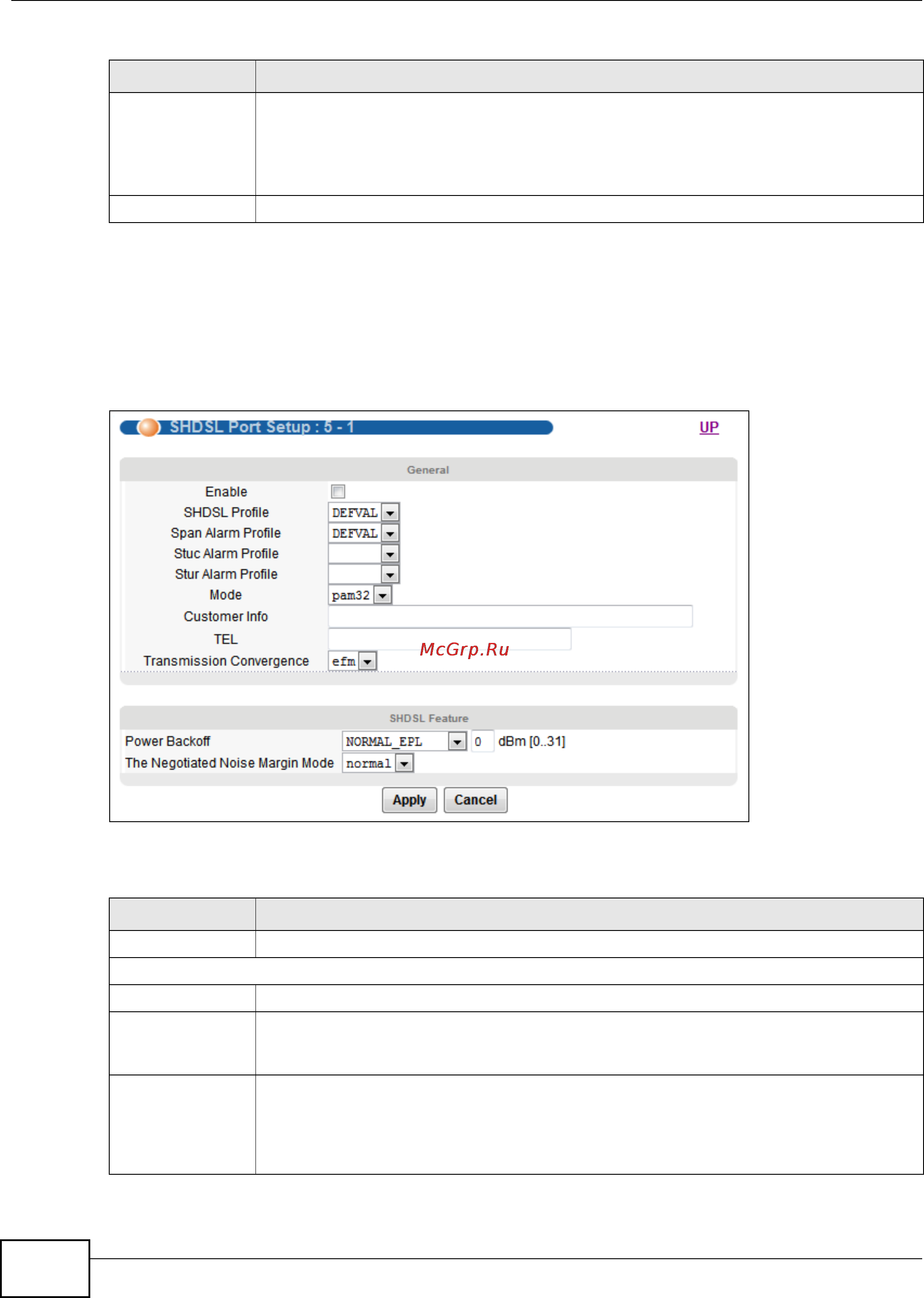Image resolution: width=924 pixels, height=1298 pixels.
Task: Expand the Stuc Alarm Profile dropdown
Action: (363, 554)
